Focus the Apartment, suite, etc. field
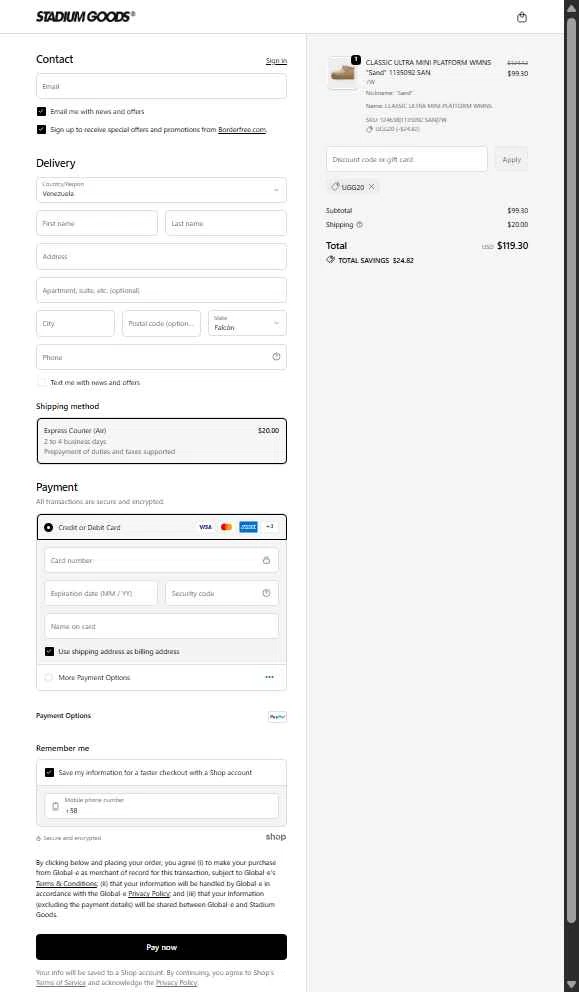The width and height of the screenshot is (579, 992). point(161,290)
